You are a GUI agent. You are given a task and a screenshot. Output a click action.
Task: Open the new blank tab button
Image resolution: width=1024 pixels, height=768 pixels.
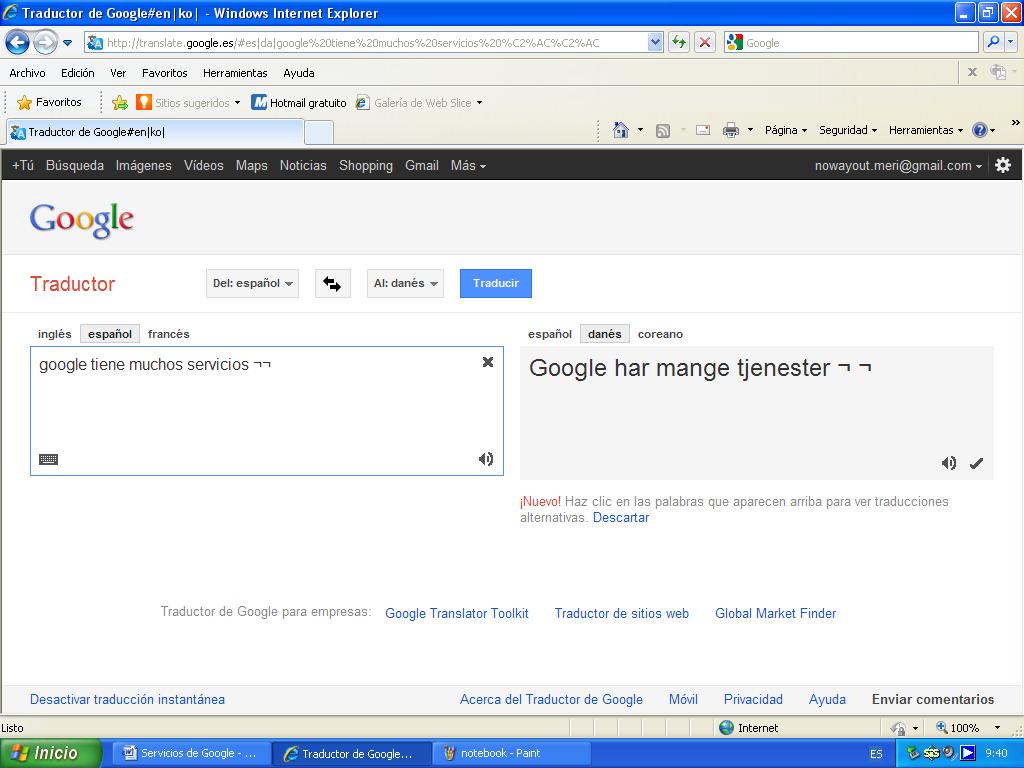(x=319, y=133)
